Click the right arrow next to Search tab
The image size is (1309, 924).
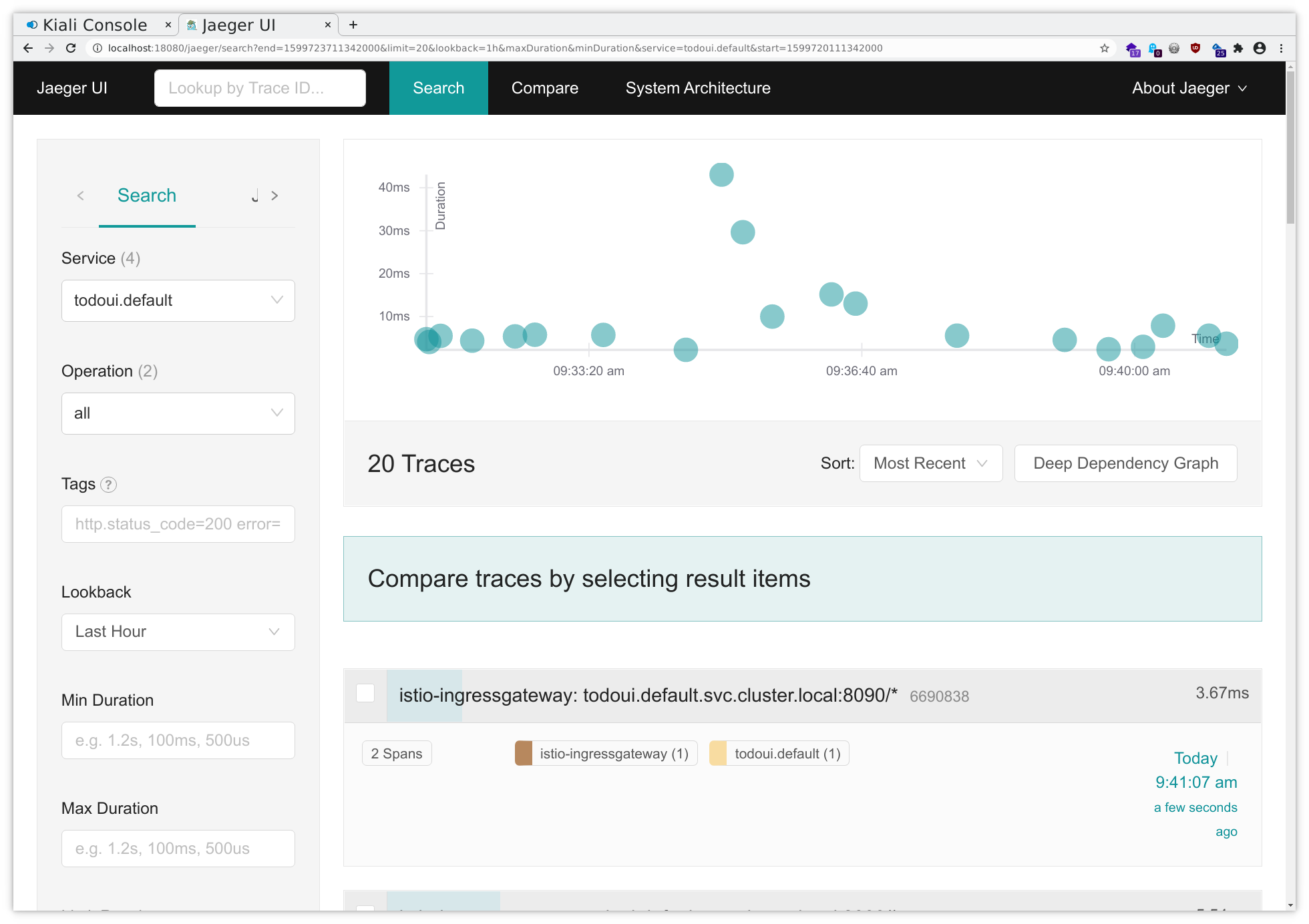coord(274,196)
